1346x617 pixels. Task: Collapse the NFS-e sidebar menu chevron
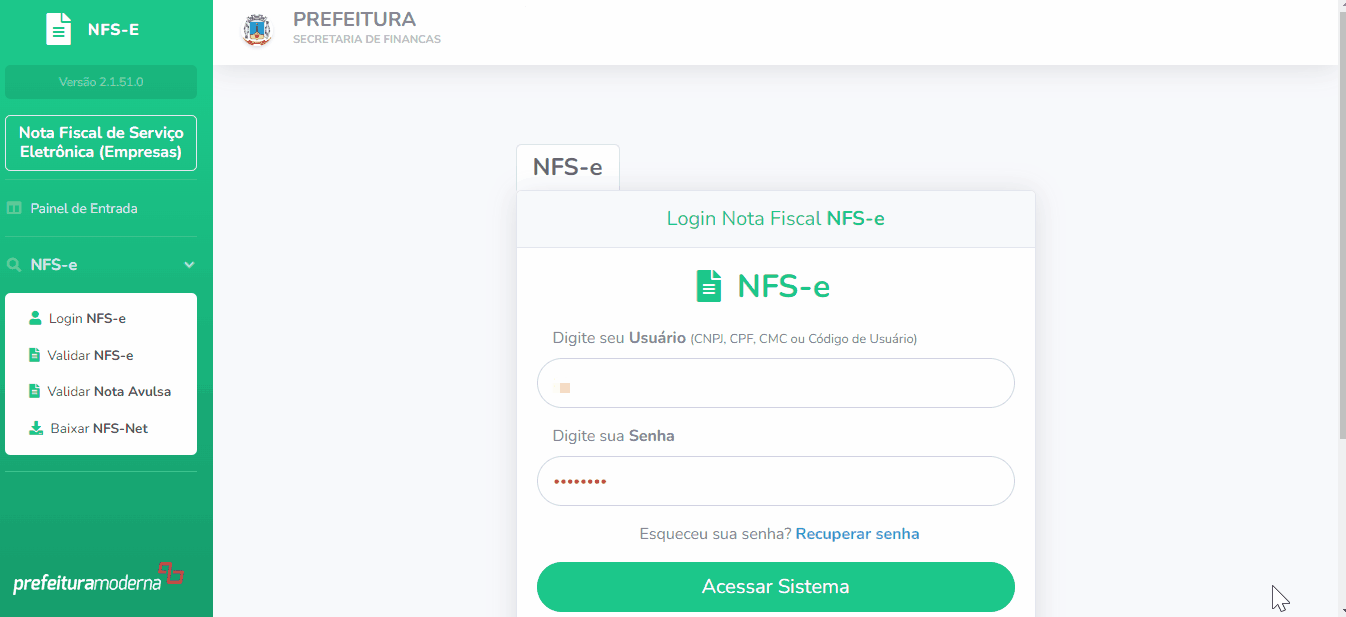point(189,265)
